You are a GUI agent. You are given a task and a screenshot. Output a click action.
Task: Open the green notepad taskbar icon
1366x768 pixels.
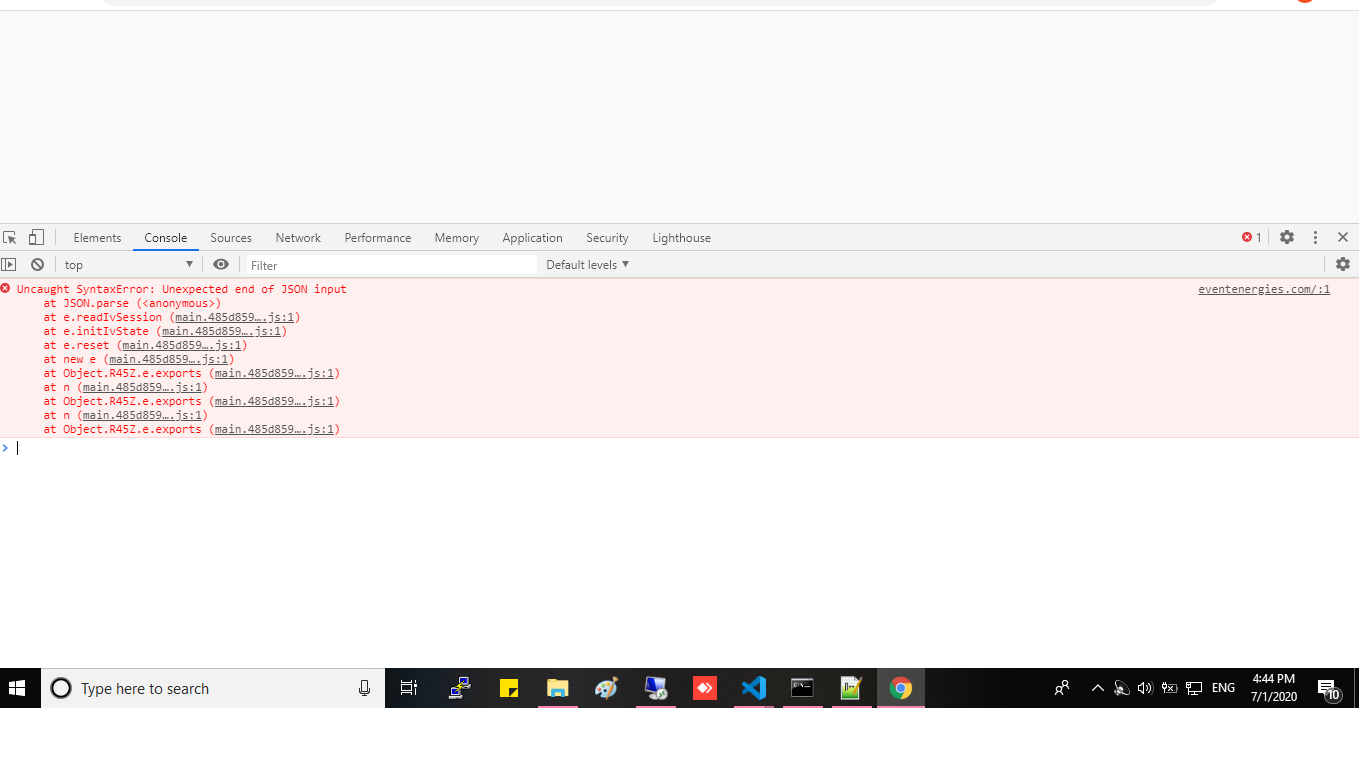851,688
